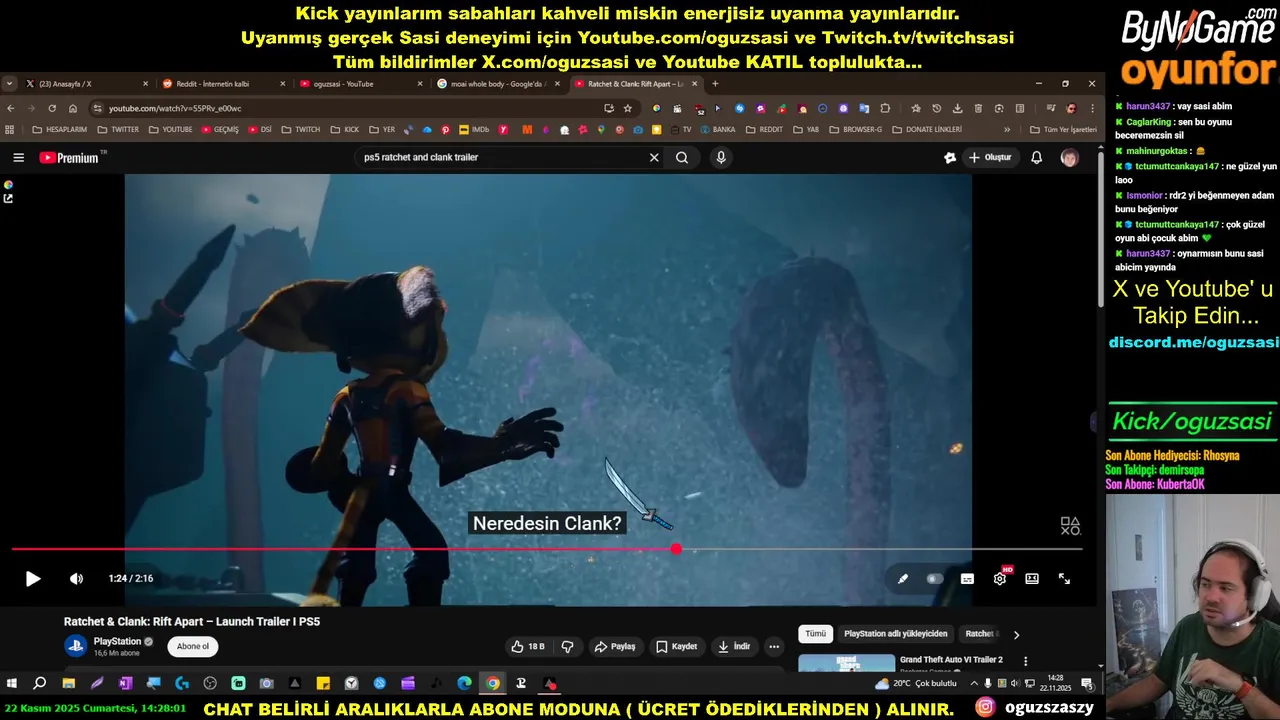Open a new browser tab
The height and width of the screenshot is (720, 1280).
715,84
